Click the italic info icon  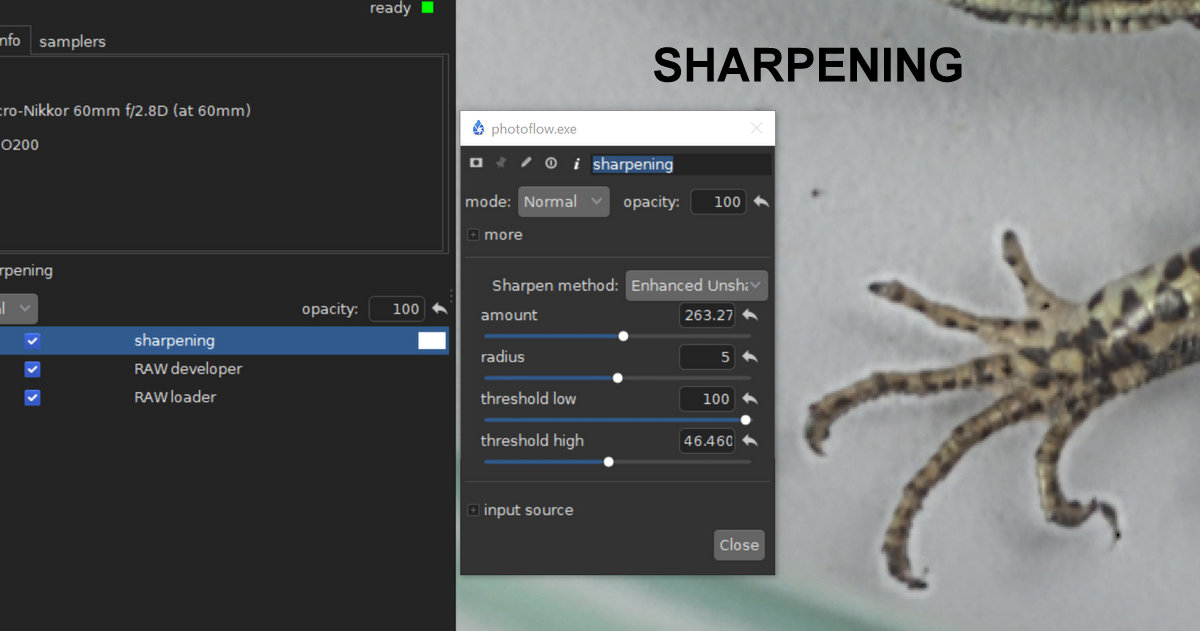[x=576, y=164]
